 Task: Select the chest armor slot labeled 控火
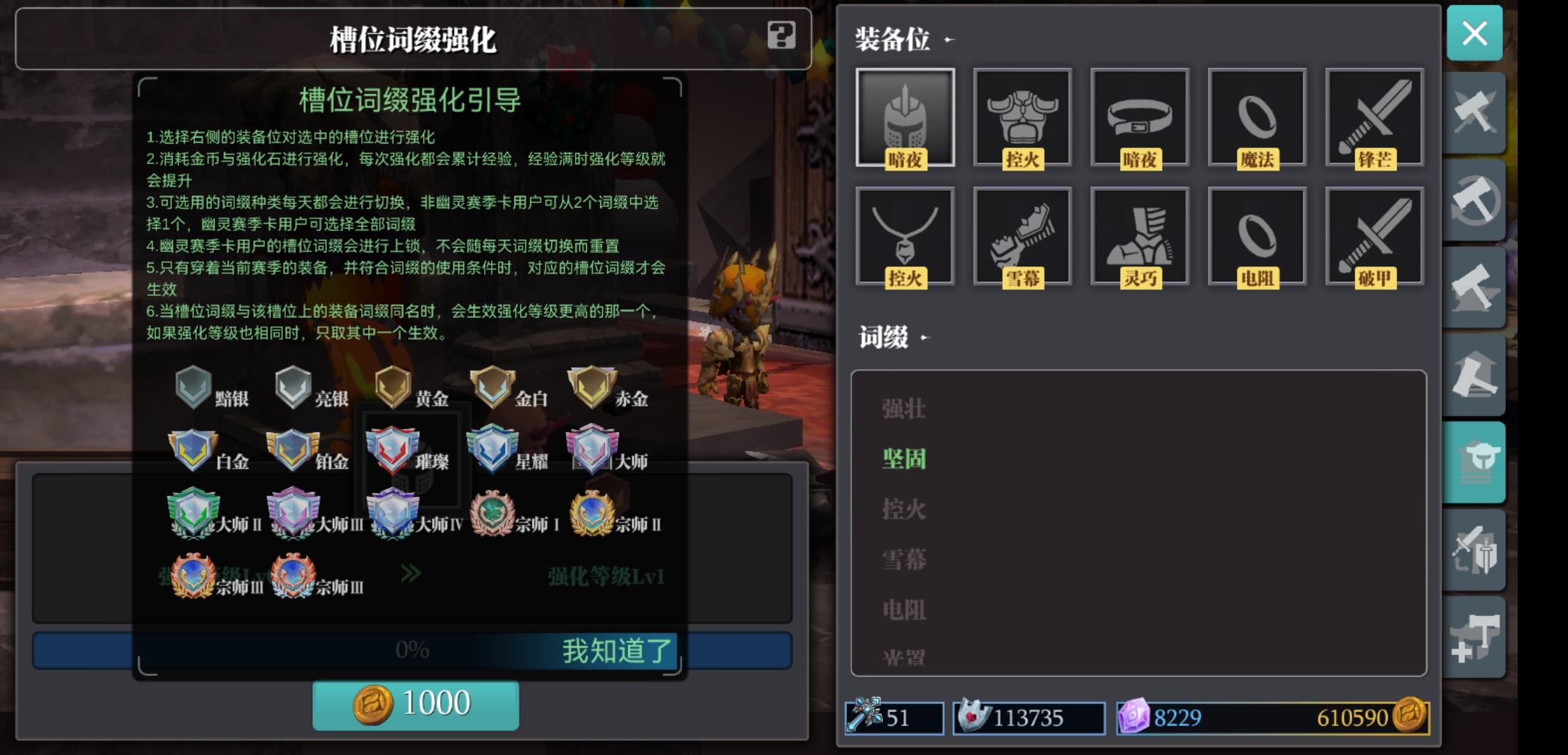coord(1022,117)
